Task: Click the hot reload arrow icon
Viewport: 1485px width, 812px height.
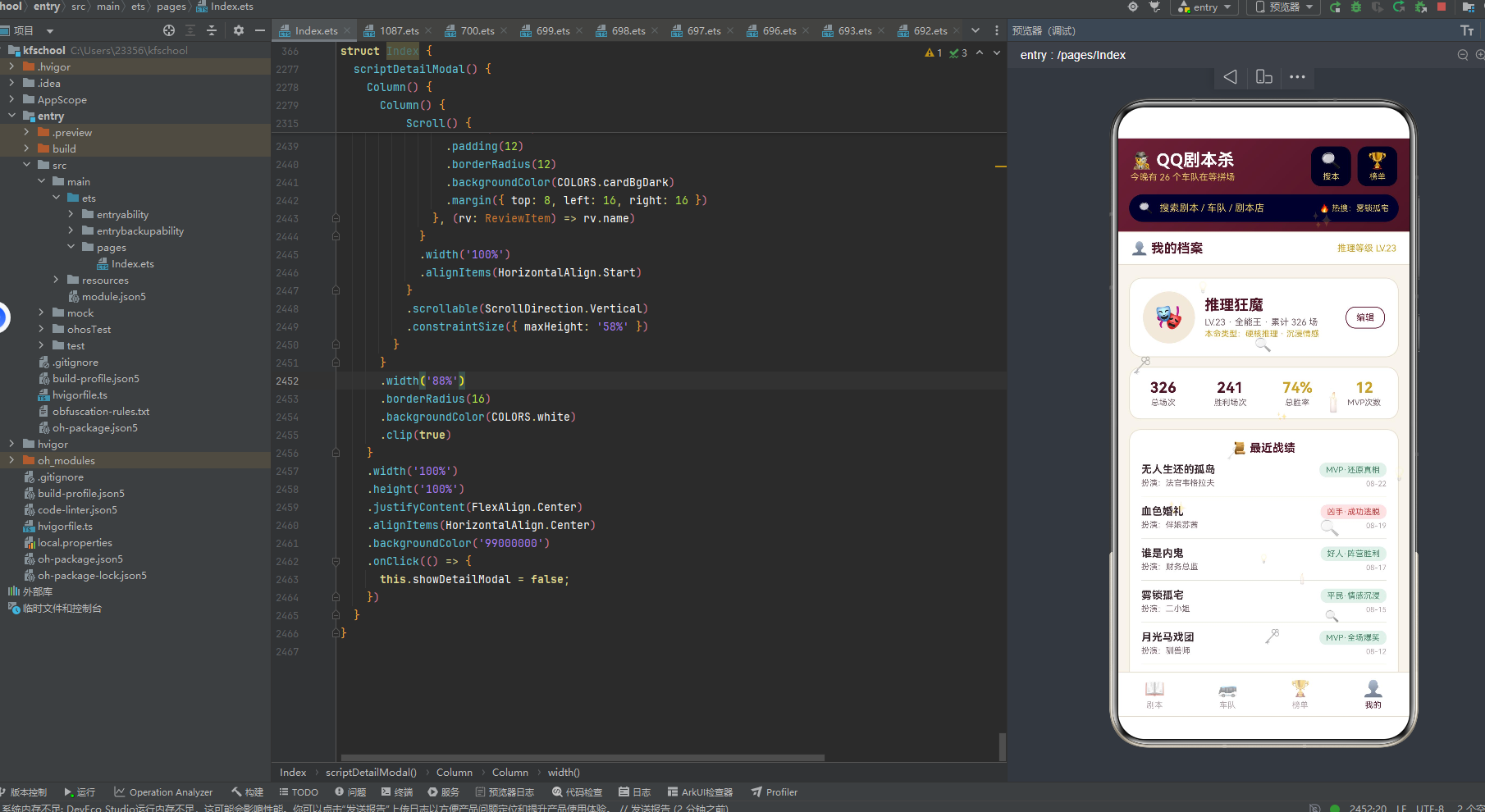Action: click(1399, 7)
